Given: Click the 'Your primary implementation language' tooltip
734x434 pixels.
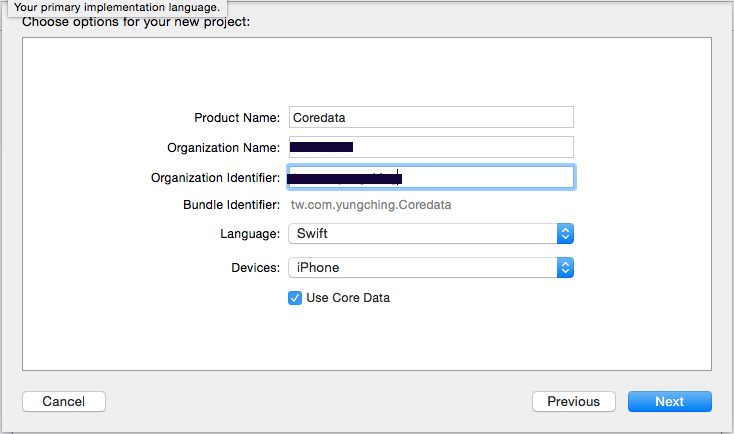Looking at the screenshot, I should tap(117, 7).
